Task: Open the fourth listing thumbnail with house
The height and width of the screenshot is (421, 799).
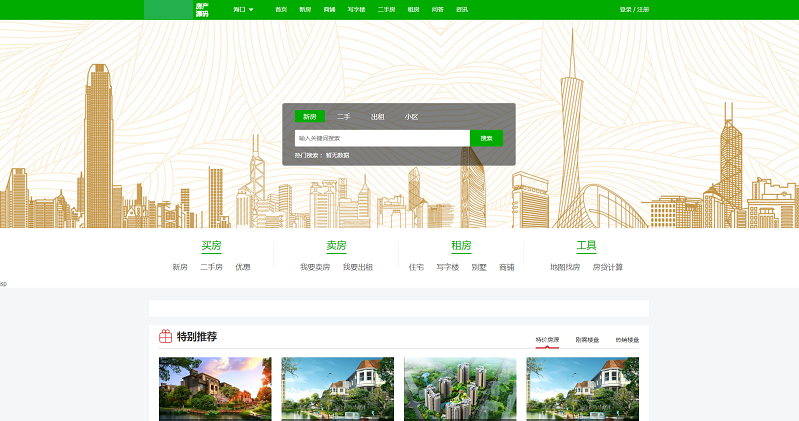Action: click(582, 389)
